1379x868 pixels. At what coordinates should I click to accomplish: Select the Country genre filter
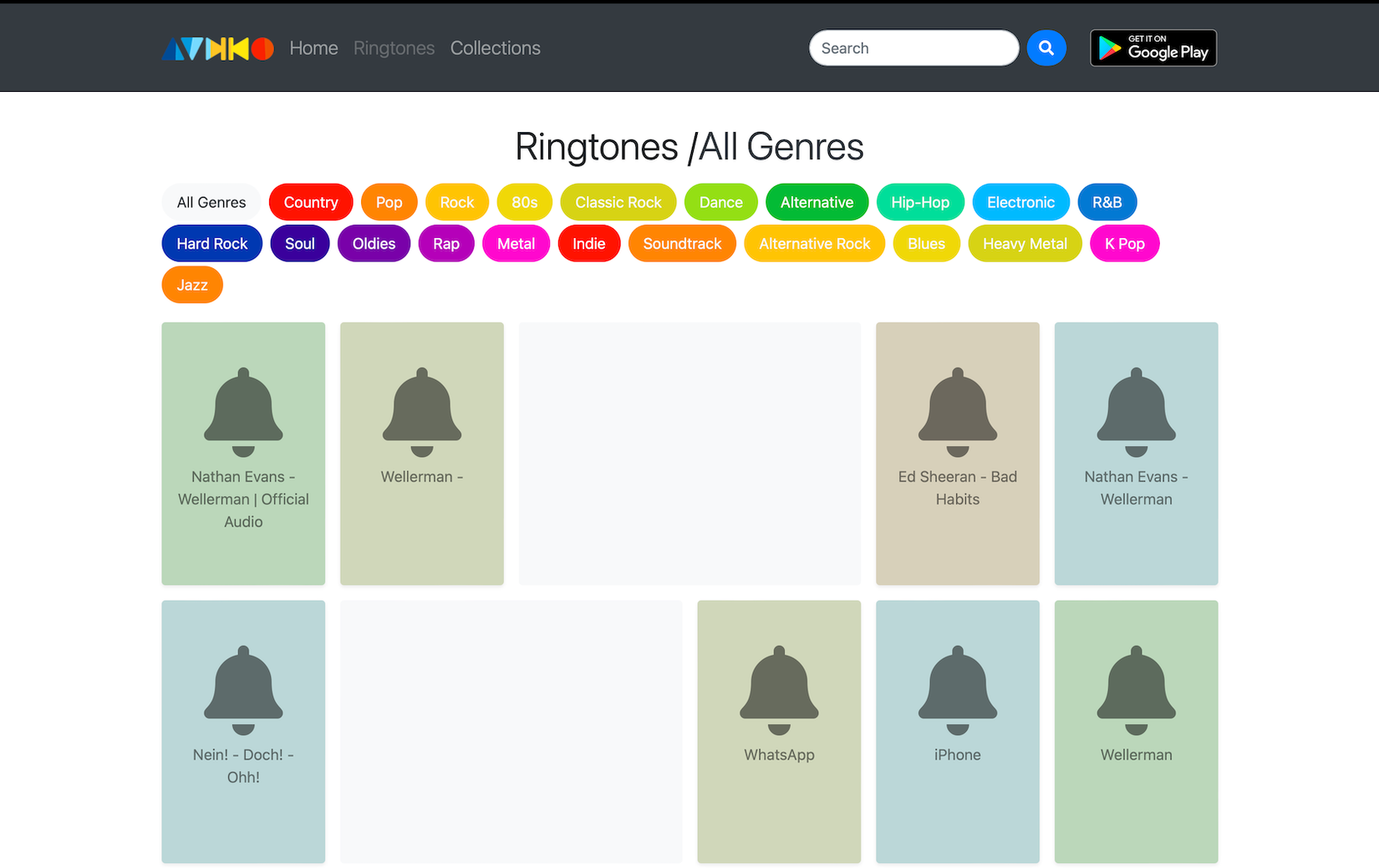pyautogui.click(x=310, y=202)
